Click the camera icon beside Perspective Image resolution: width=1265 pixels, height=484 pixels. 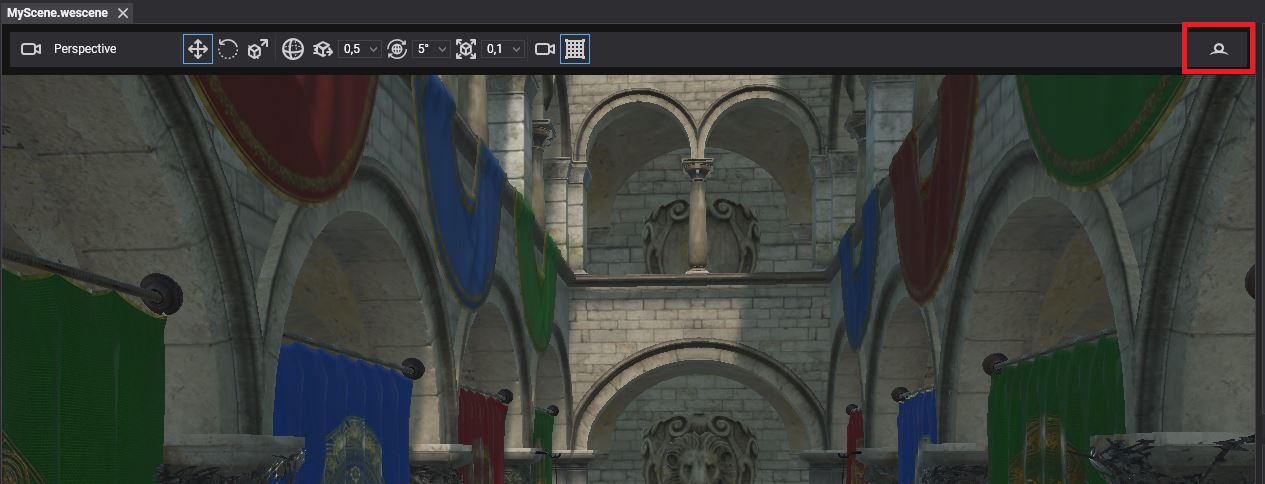[31, 49]
